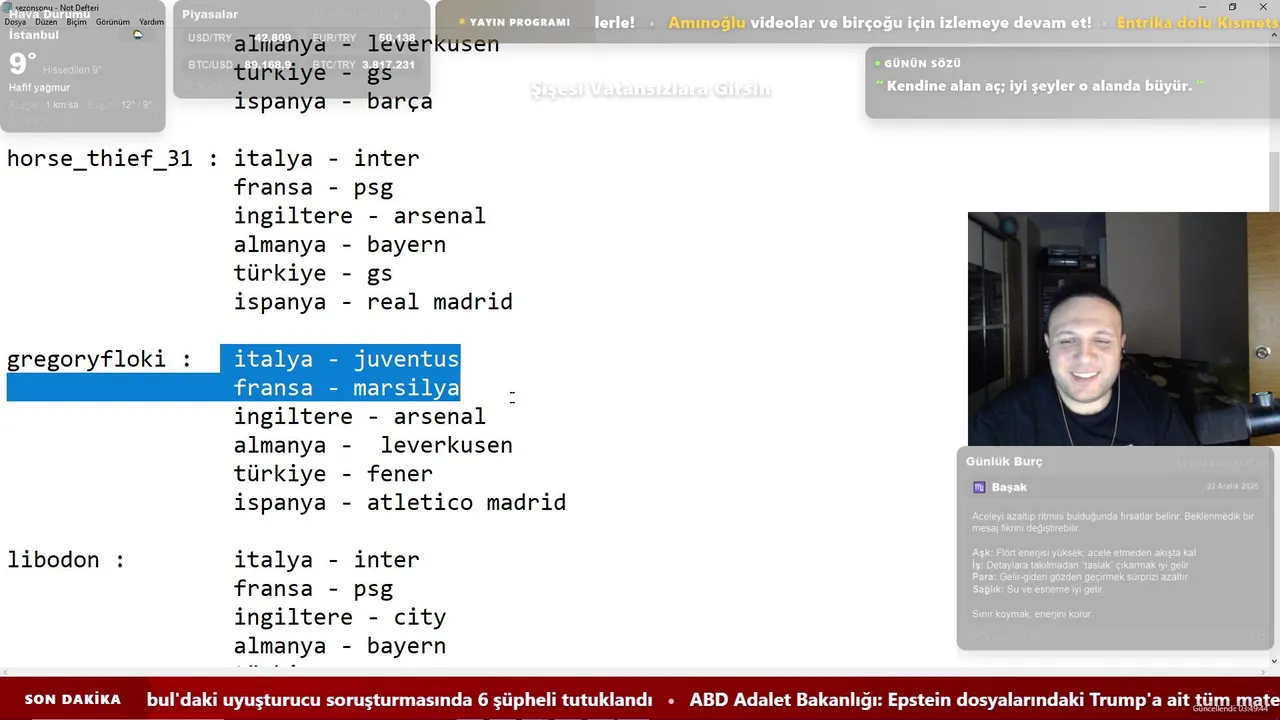Click the username gregoryfloki
Viewport: 1280px width, 720px height.
click(x=86, y=360)
